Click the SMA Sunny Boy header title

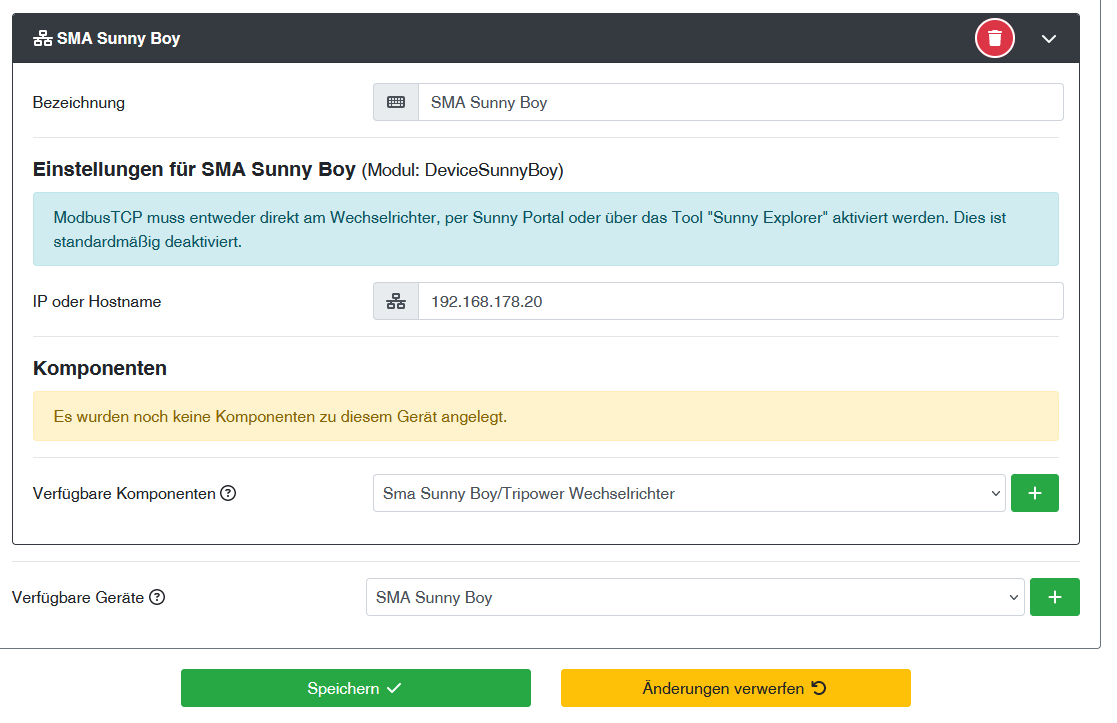pos(118,39)
